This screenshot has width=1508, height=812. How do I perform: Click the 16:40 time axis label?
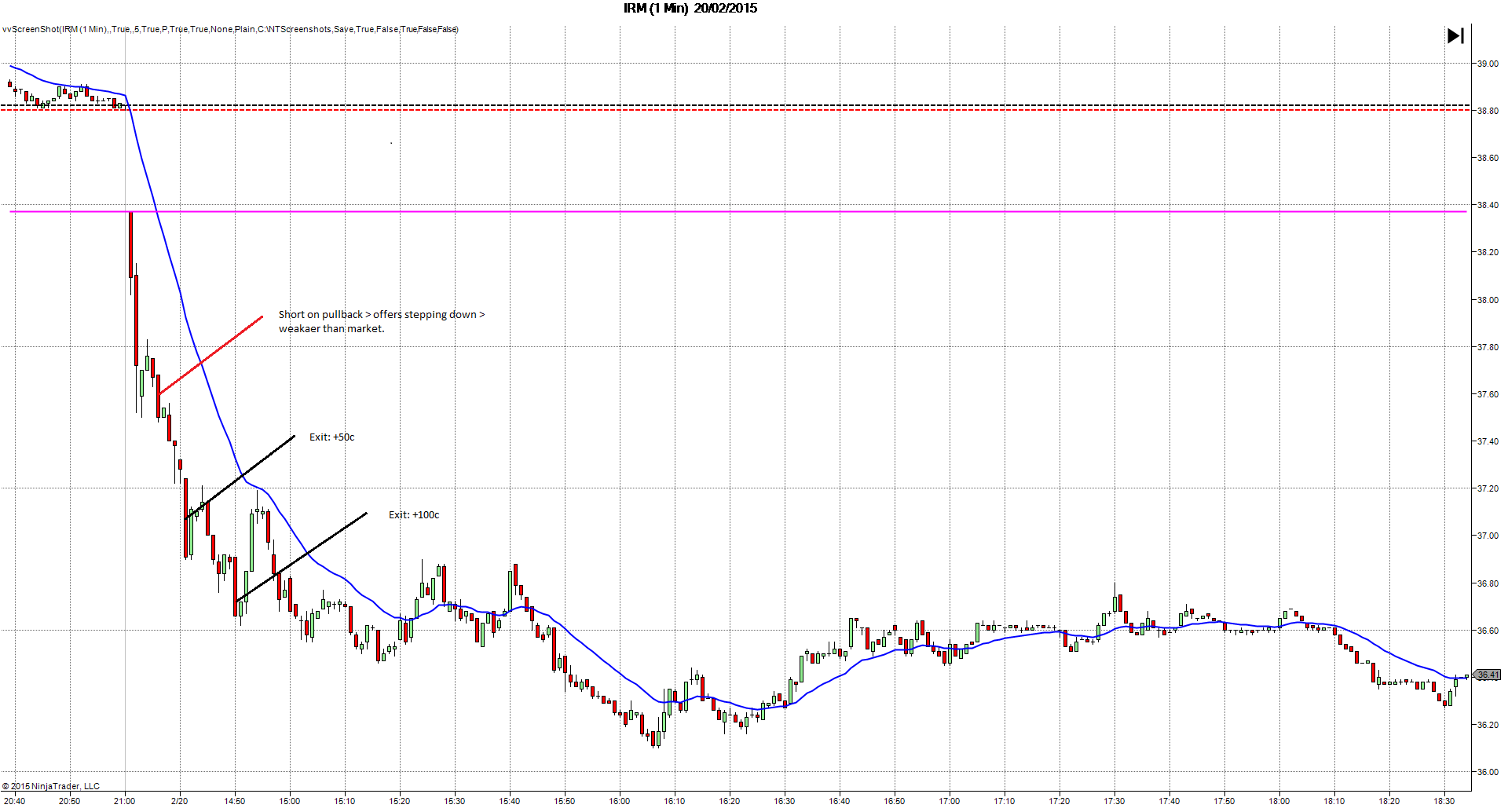[839, 801]
